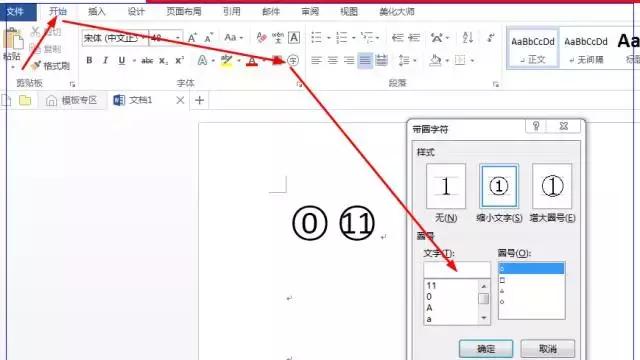This screenshot has height=360, width=640.
Task: Select the center align paragraph icon
Action: tap(333, 61)
